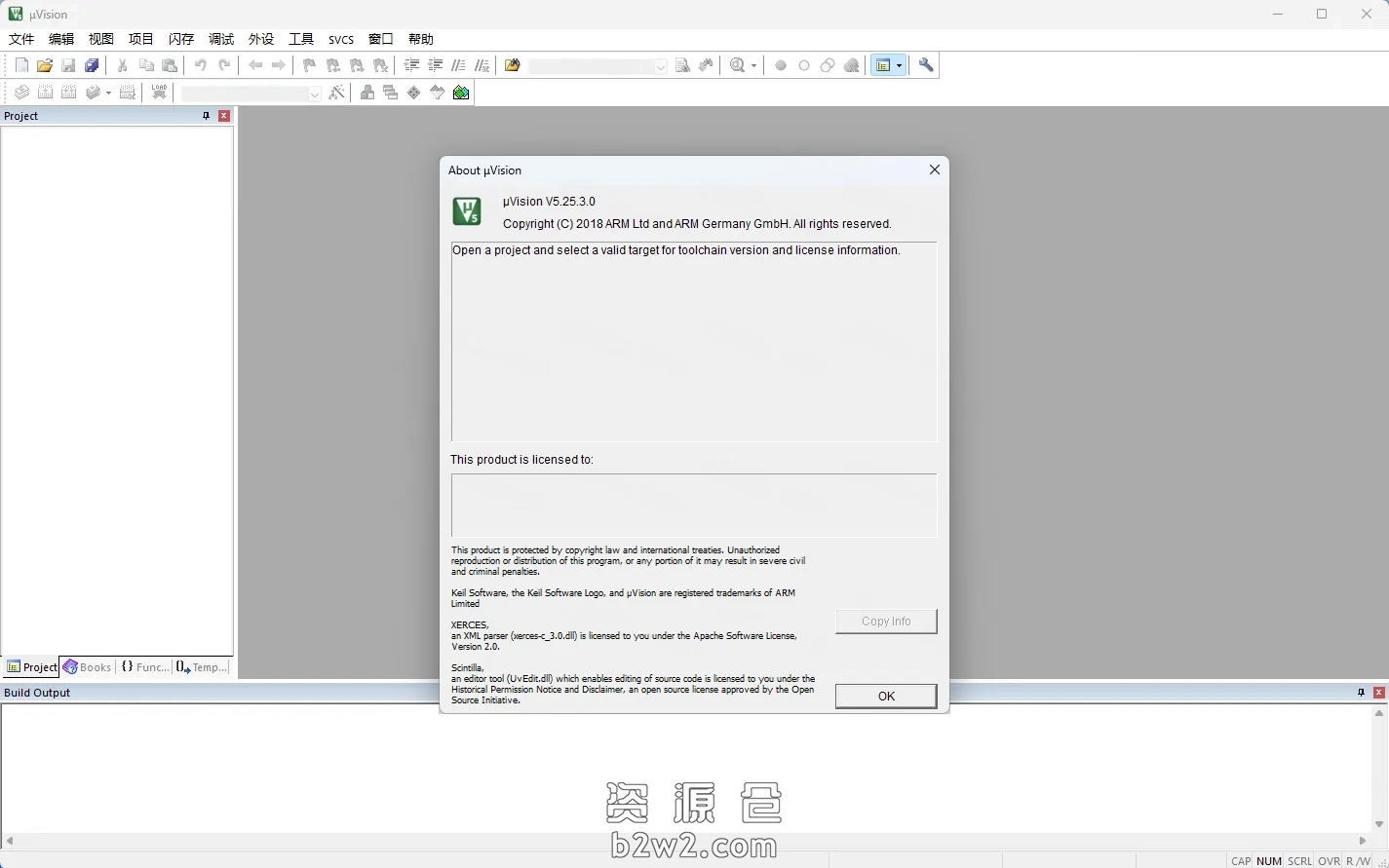Viewport: 1389px width, 868px height.
Task: Expand the debug magnifier dropdown arrow
Action: [x=753, y=65]
